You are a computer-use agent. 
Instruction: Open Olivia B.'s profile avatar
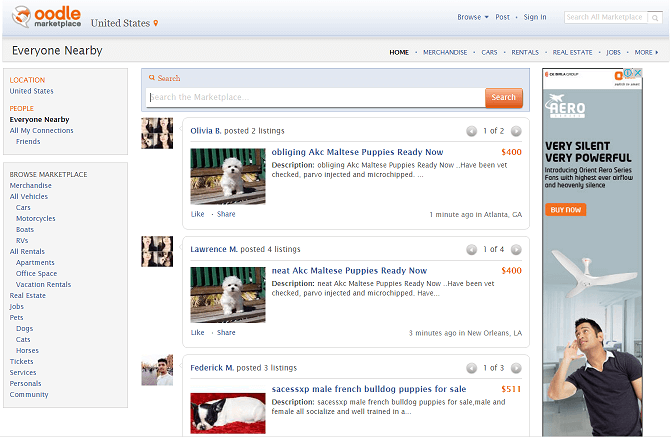pyautogui.click(x=157, y=133)
